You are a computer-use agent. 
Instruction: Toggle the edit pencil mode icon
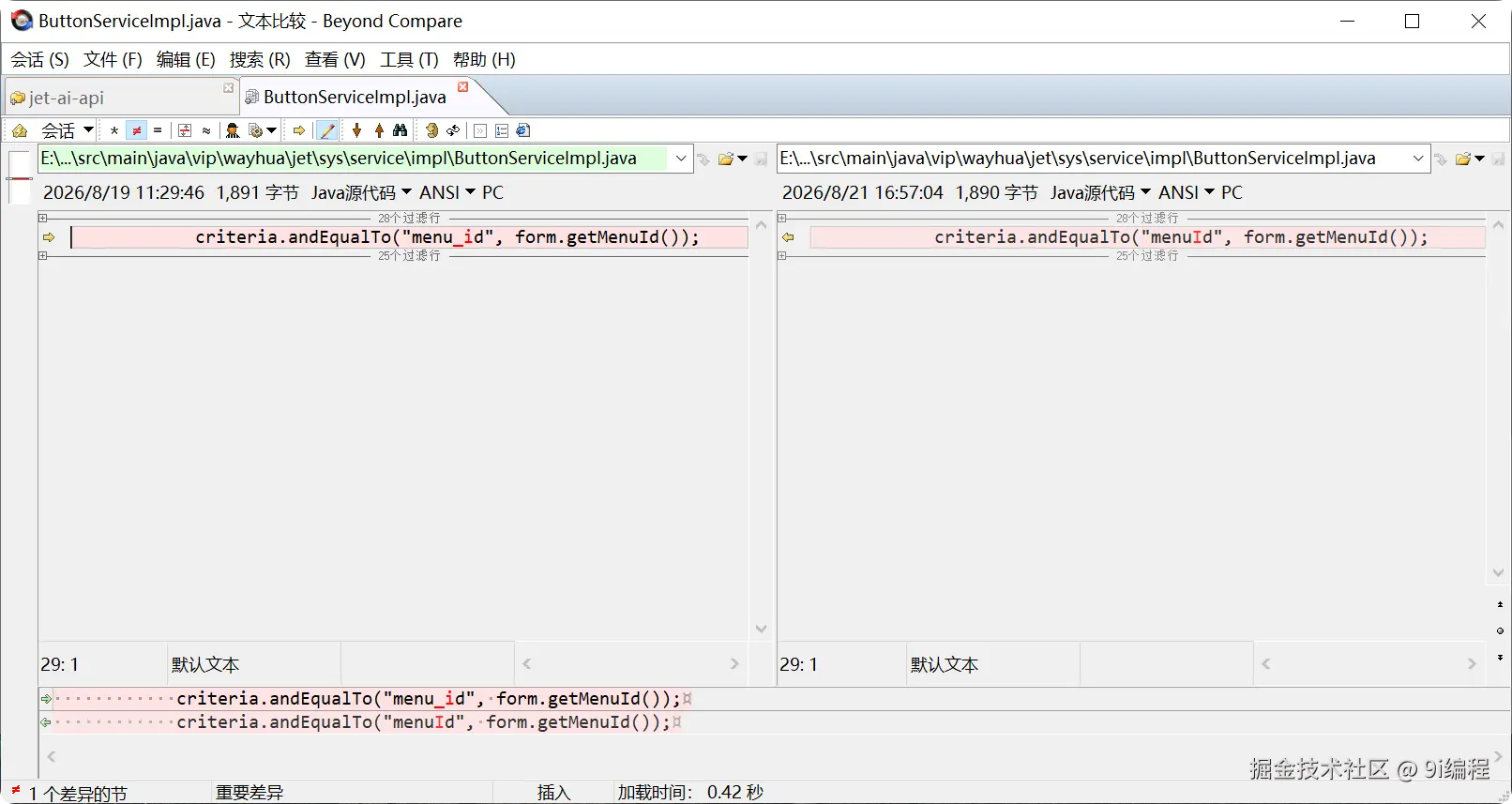[326, 130]
